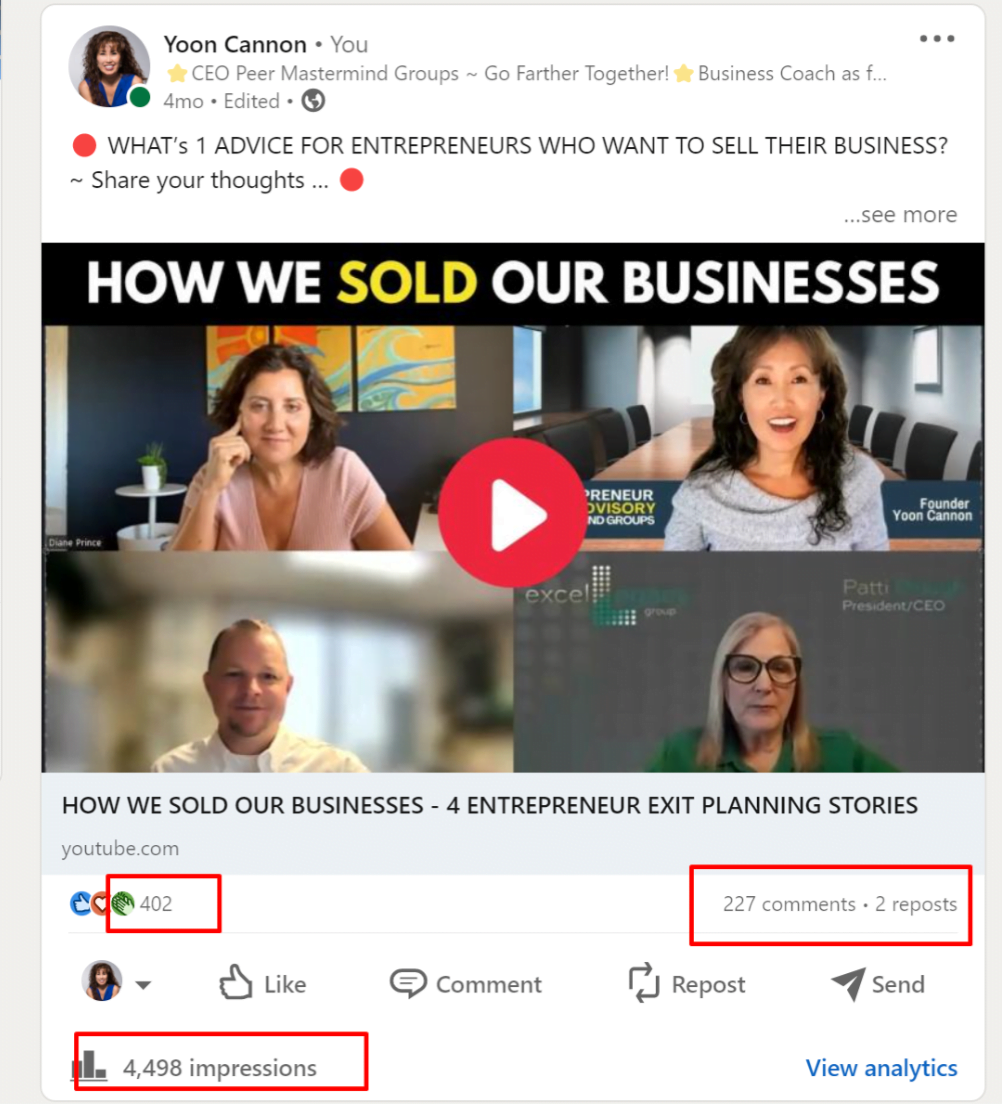Viewport: 1002px width, 1104px height.
Task: Play the video with red play button
Action: [512, 513]
